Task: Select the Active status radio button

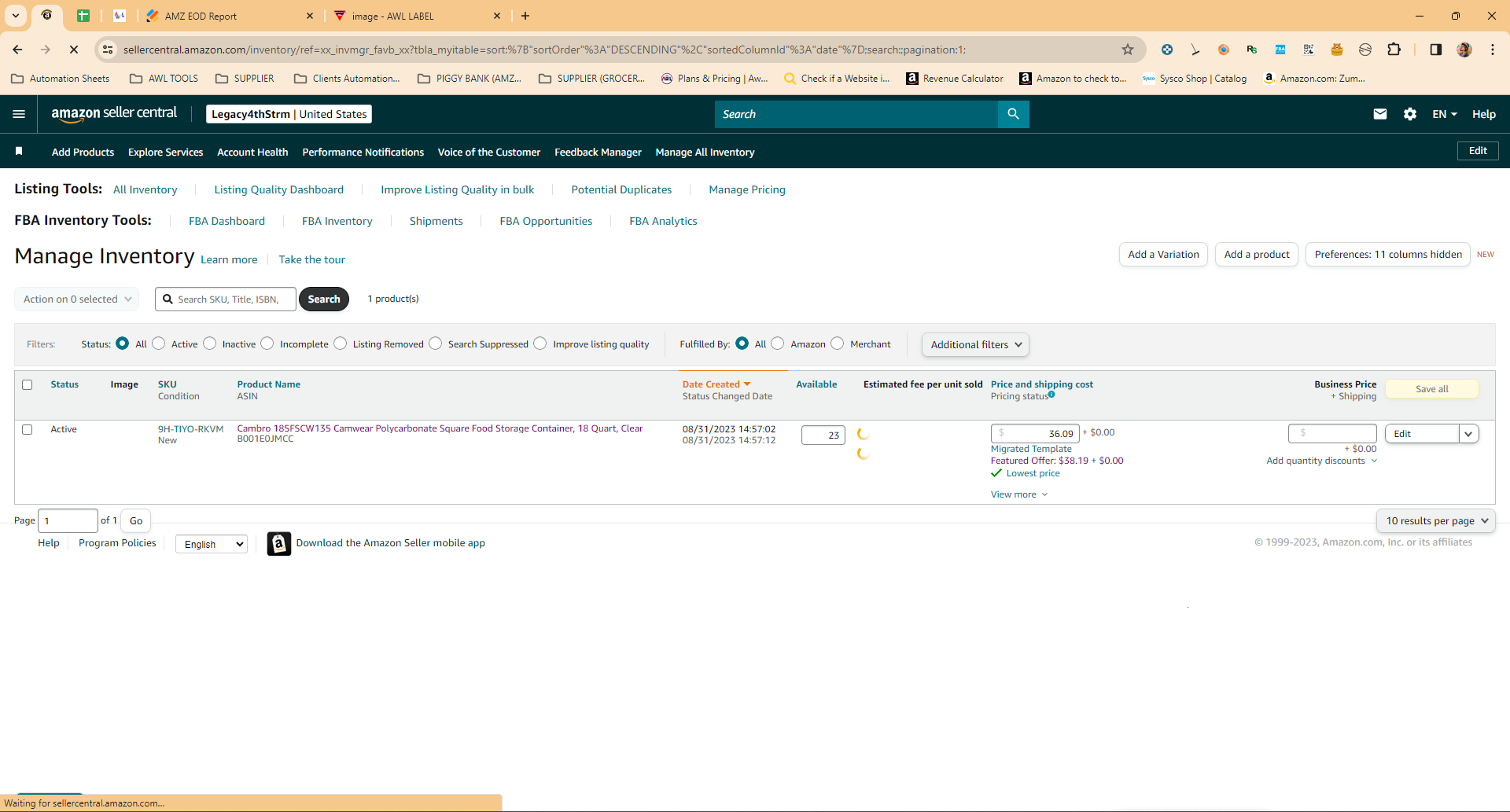Action: (x=159, y=344)
